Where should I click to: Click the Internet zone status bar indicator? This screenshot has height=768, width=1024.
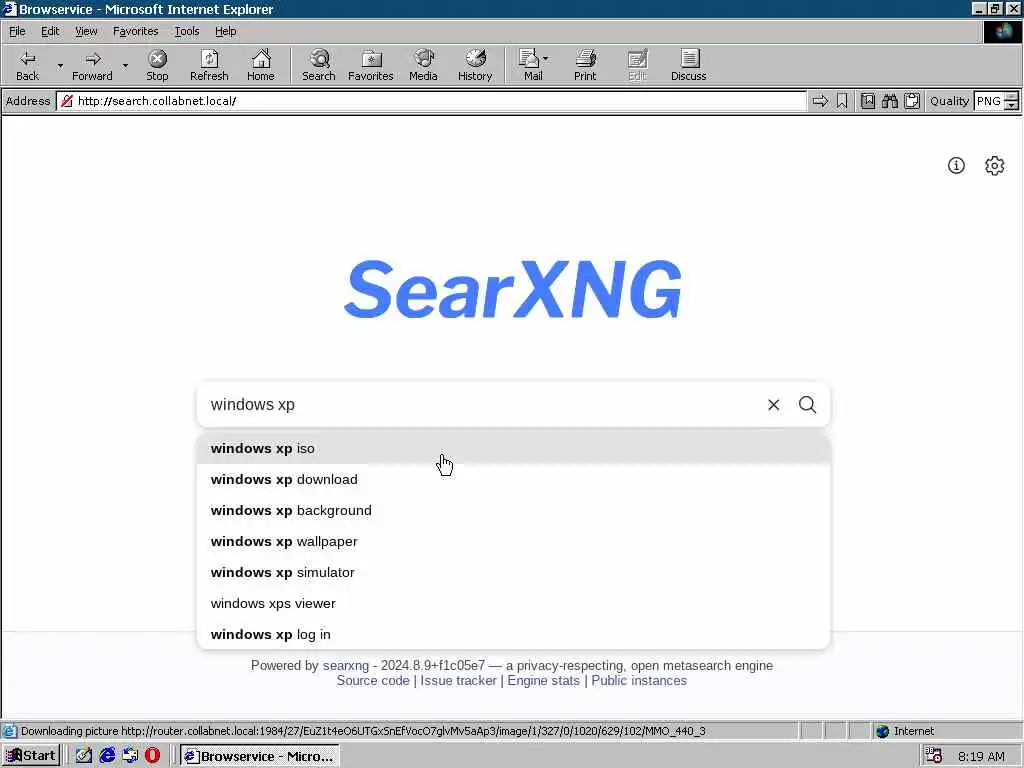click(x=905, y=731)
